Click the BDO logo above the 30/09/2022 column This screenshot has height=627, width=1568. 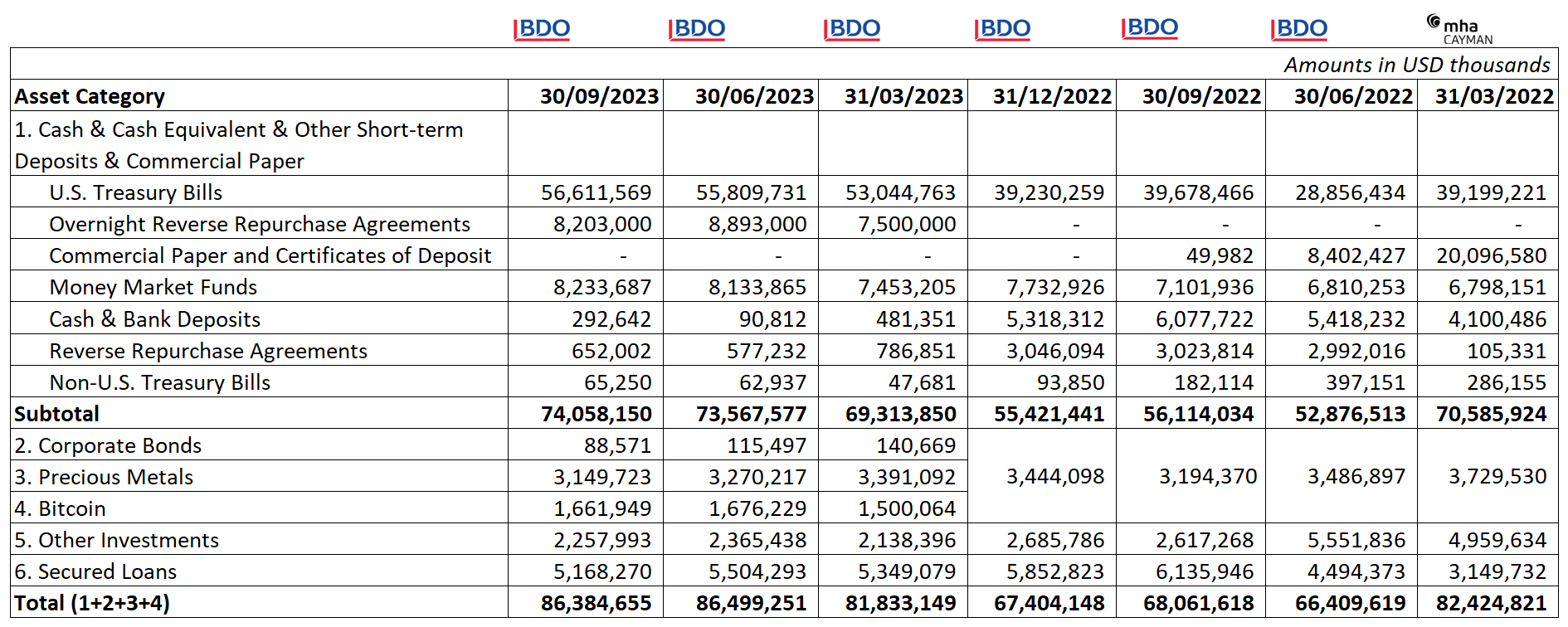1150,28
